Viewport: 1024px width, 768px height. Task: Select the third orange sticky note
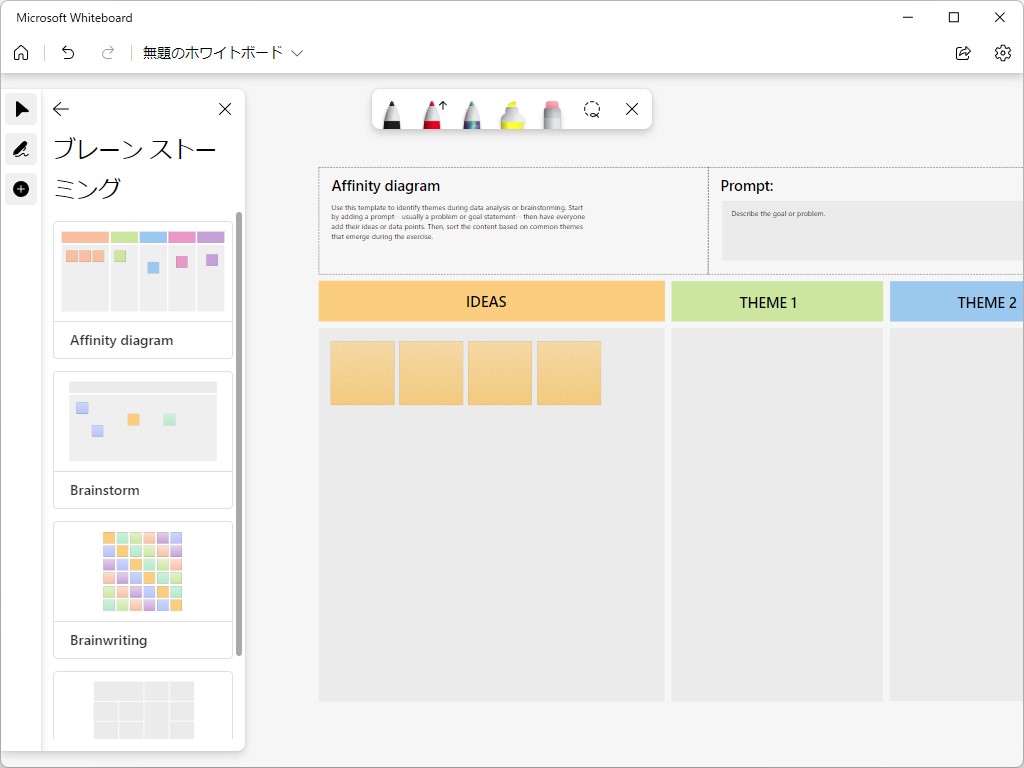[500, 373]
